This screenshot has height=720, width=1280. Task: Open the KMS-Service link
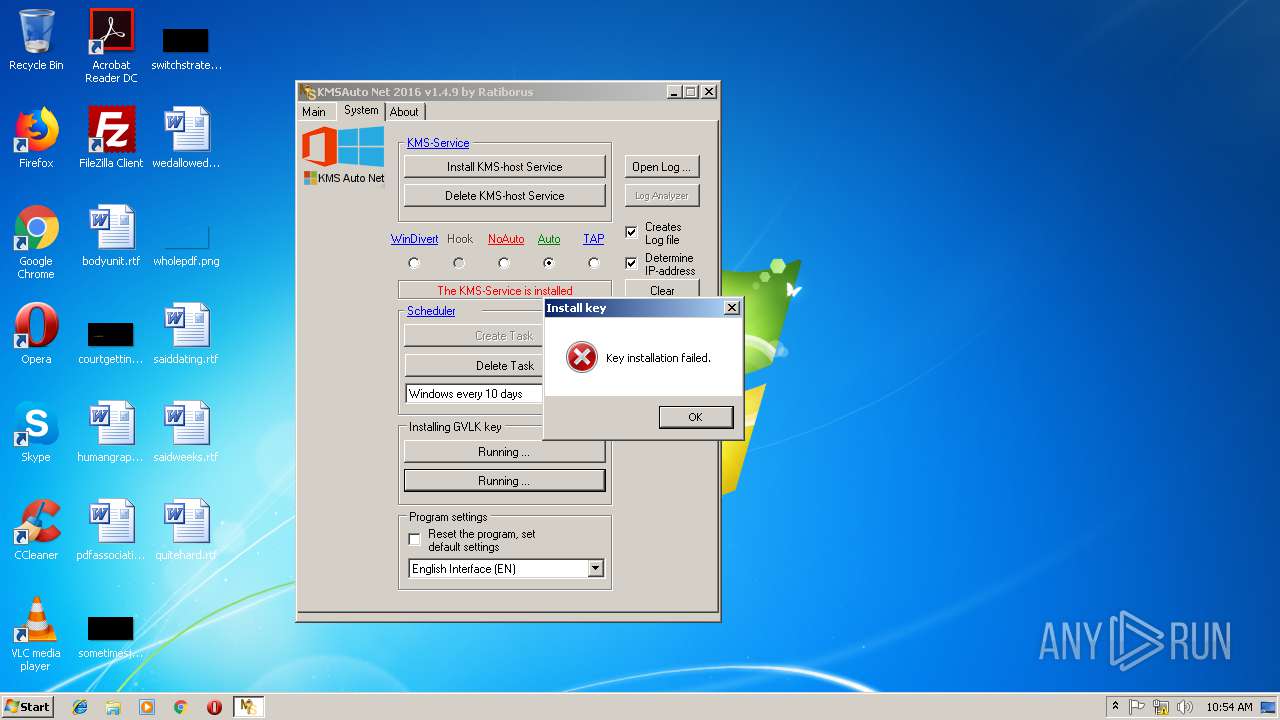tap(438, 143)
